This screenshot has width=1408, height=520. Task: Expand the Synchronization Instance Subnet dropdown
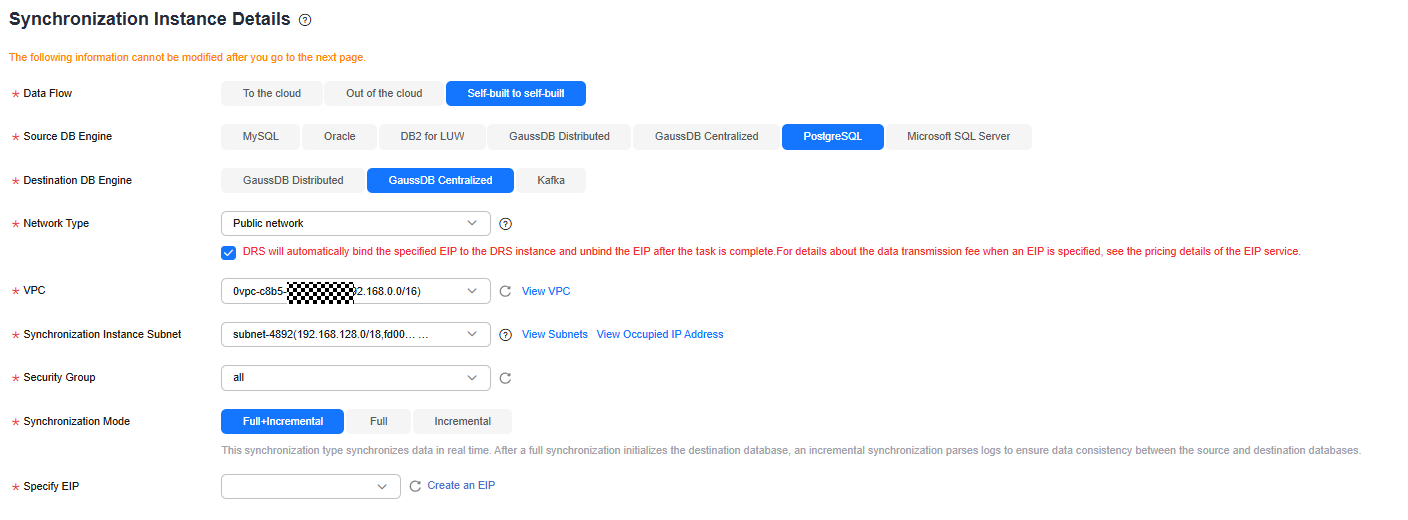tap(356, 334)
